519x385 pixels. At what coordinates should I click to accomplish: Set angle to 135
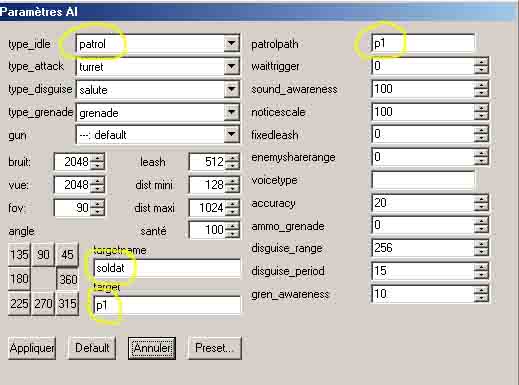(19, 255)
